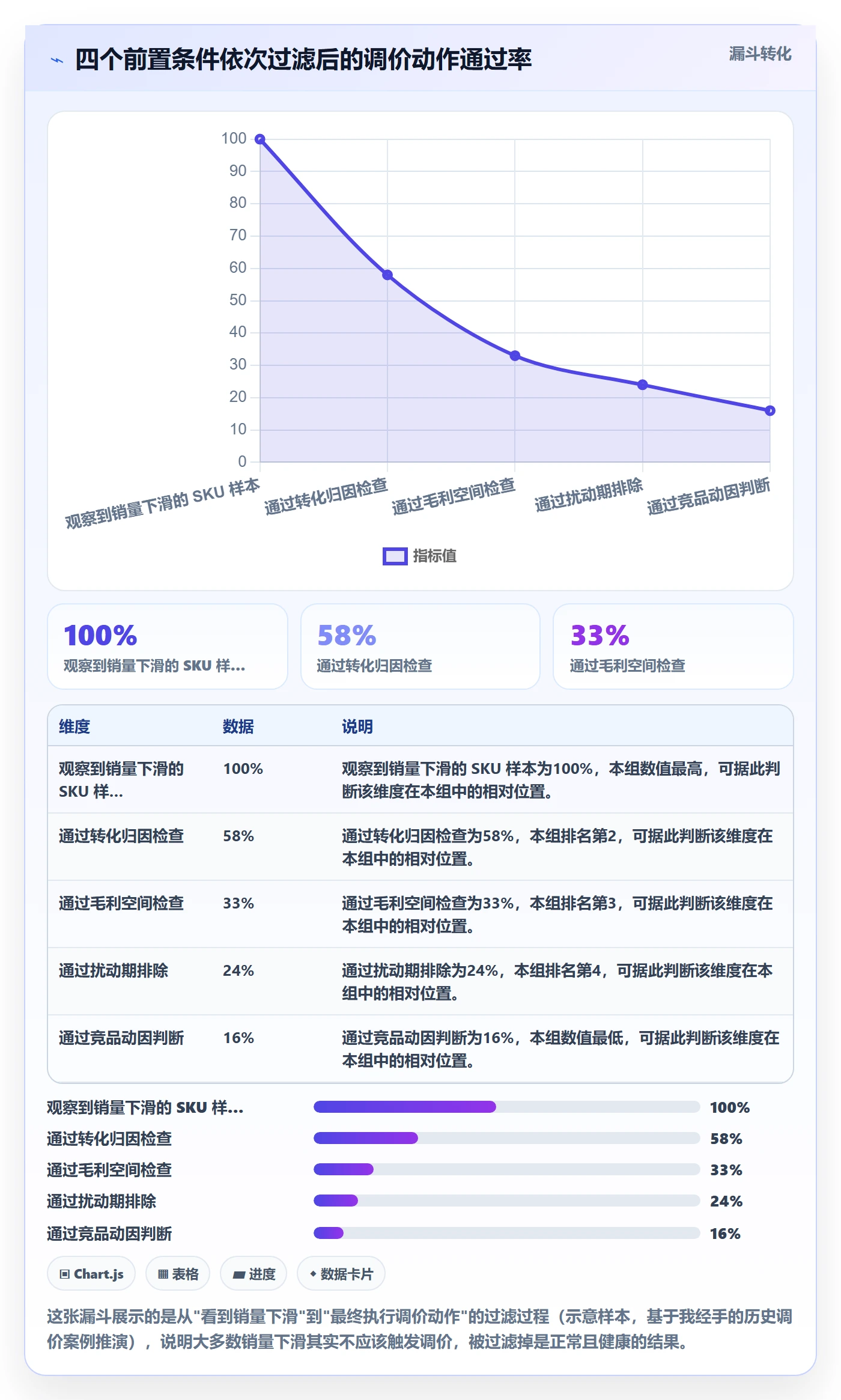Select the chart data point at value 33
841x1400 pixels.
click(515, 356)
